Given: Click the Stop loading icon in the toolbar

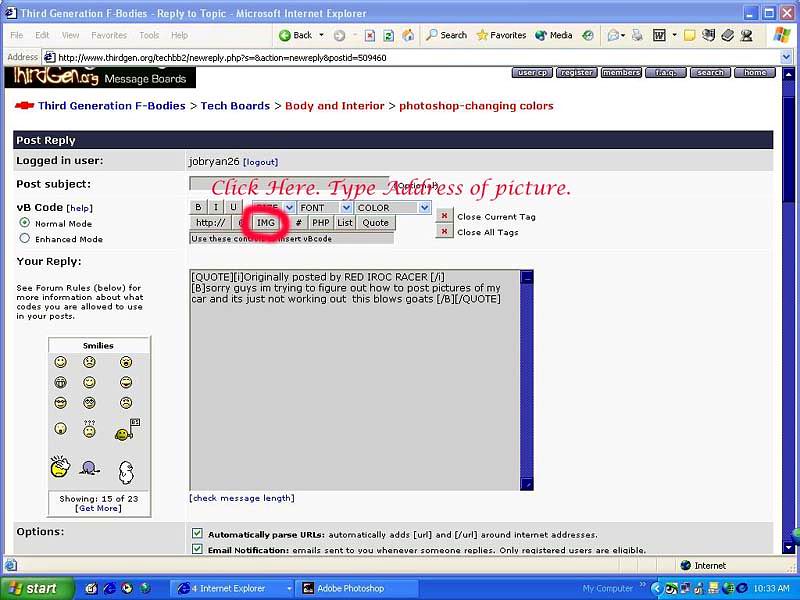Looking at the screenshot, I should pyautogui.click(x=370, y=35).
